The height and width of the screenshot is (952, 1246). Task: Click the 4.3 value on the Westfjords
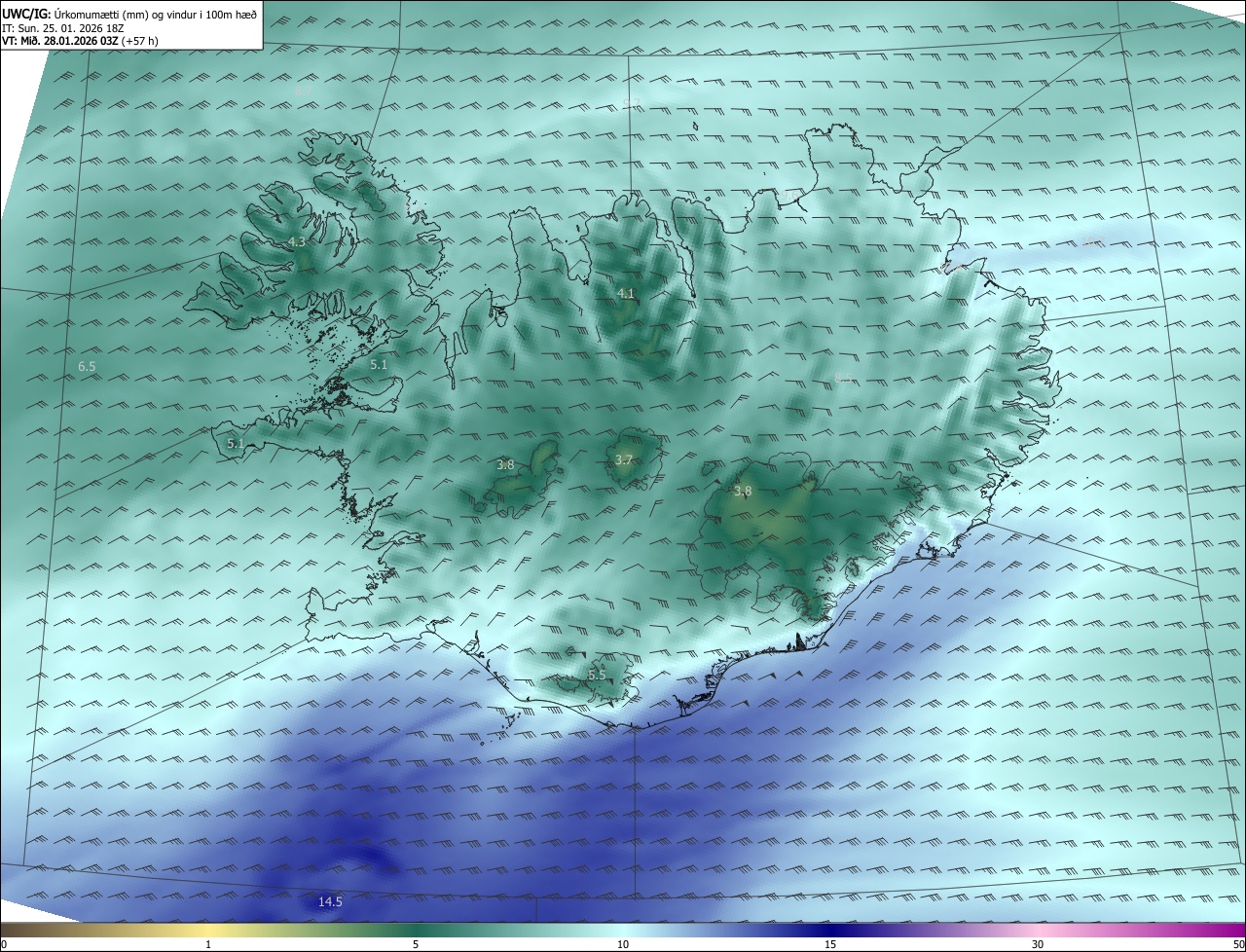(297, 241)
